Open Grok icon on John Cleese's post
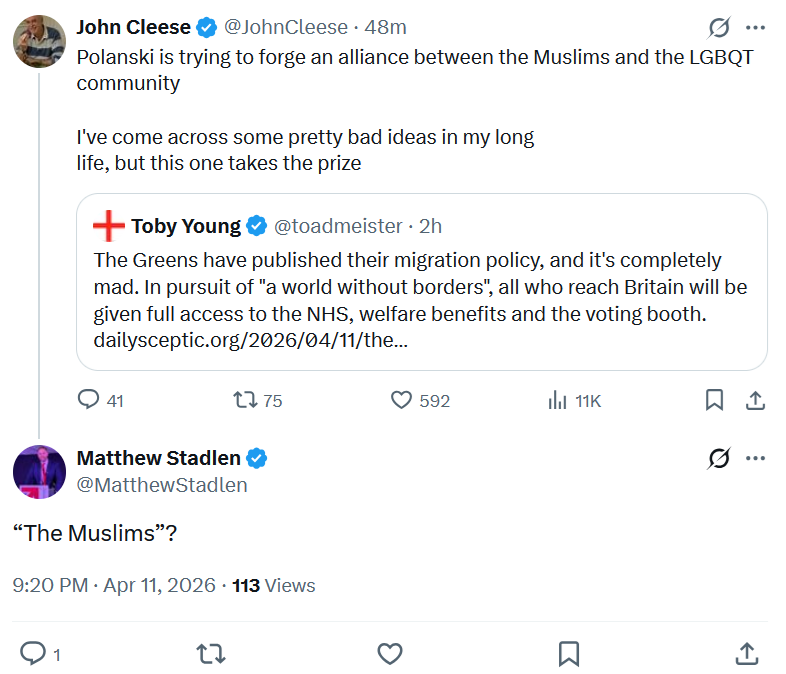 coord(719,27)
